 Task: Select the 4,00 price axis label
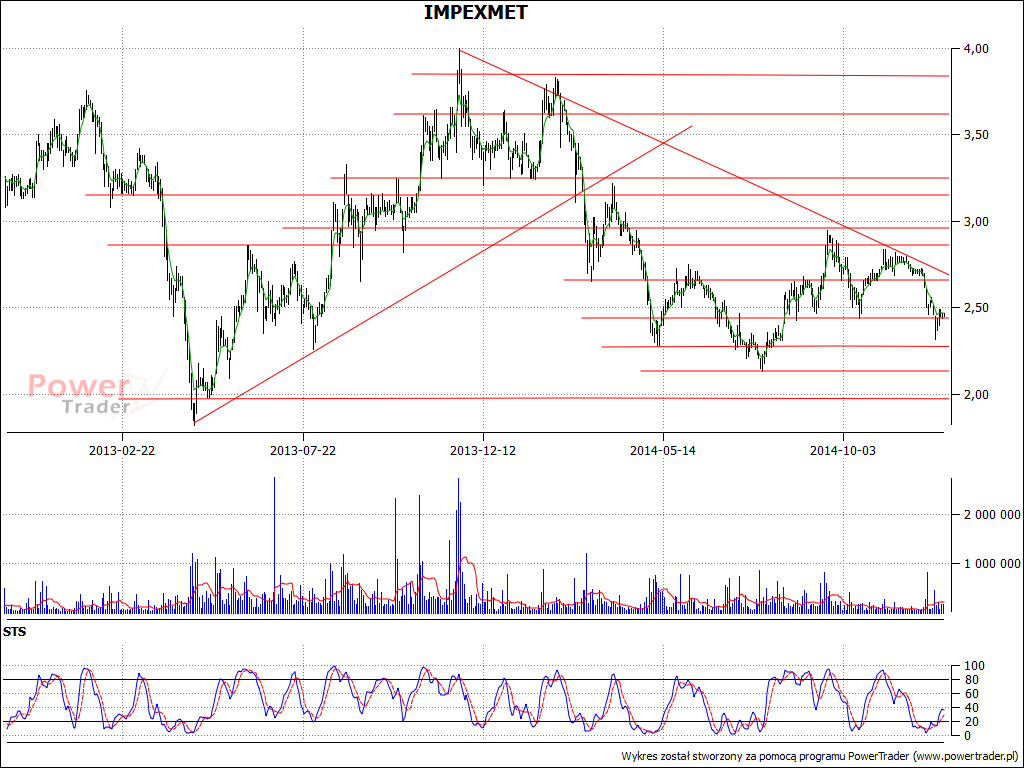click(x=974, y=49)
